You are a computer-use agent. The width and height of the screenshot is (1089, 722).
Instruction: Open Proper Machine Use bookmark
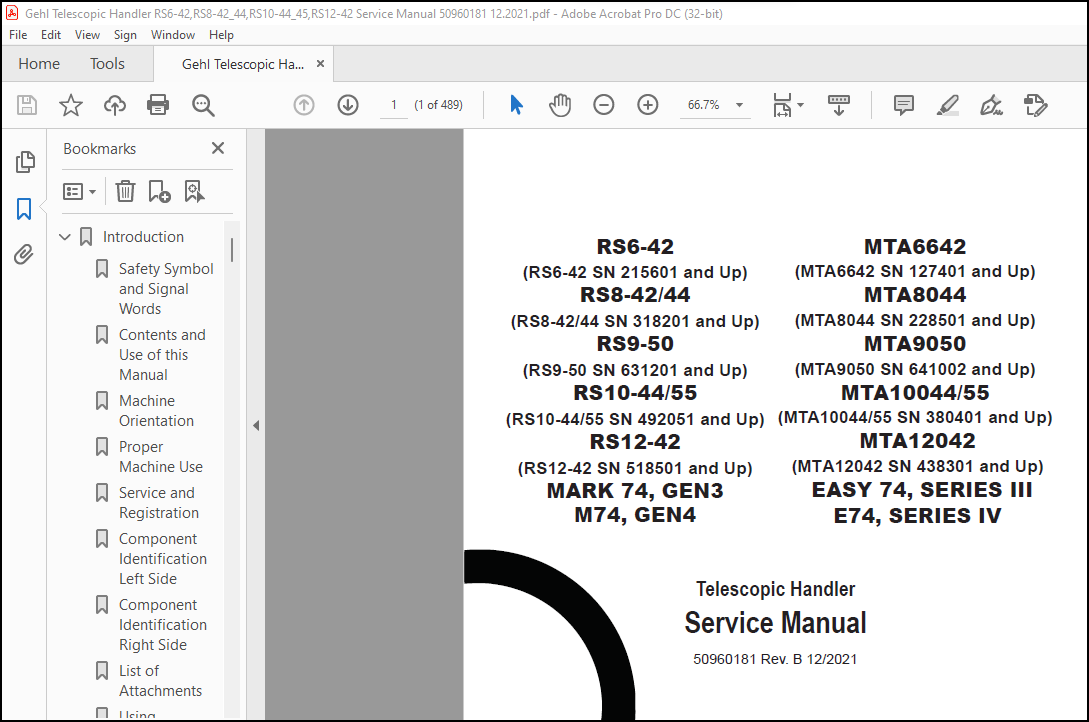pos(160,456)
